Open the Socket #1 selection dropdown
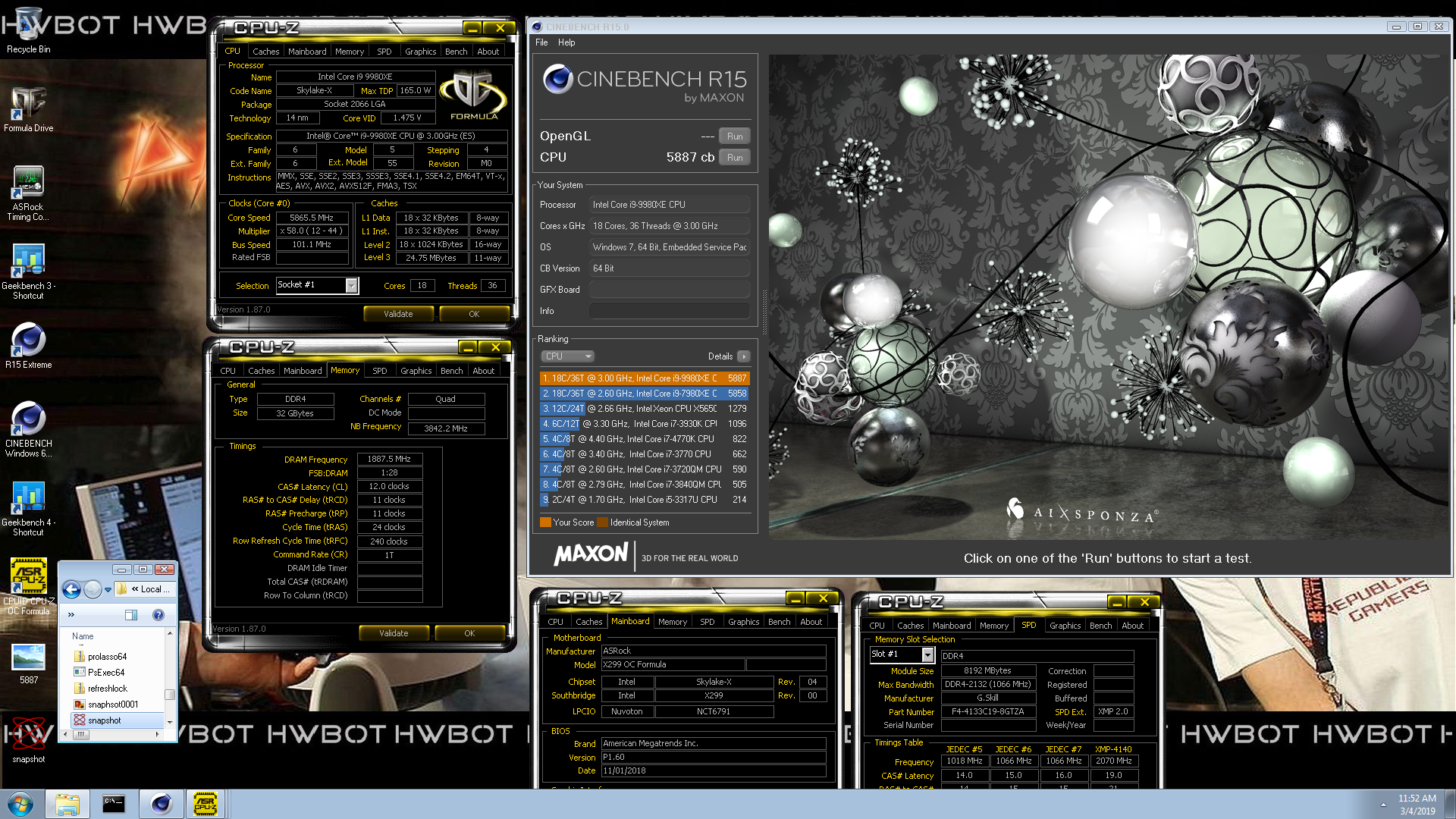This screenshot has width=1456, height=819. [x=351, y=285]
